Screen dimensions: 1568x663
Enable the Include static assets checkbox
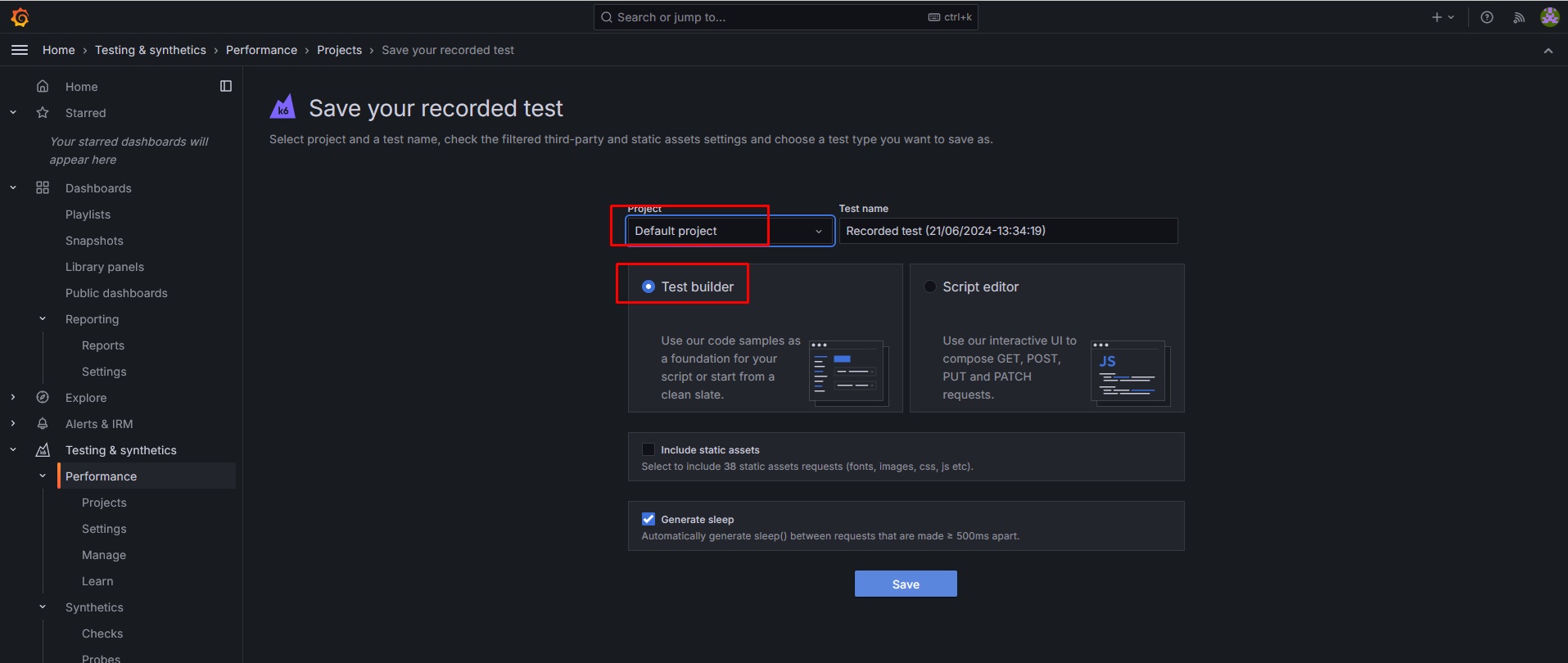click(x=648, y=449)
